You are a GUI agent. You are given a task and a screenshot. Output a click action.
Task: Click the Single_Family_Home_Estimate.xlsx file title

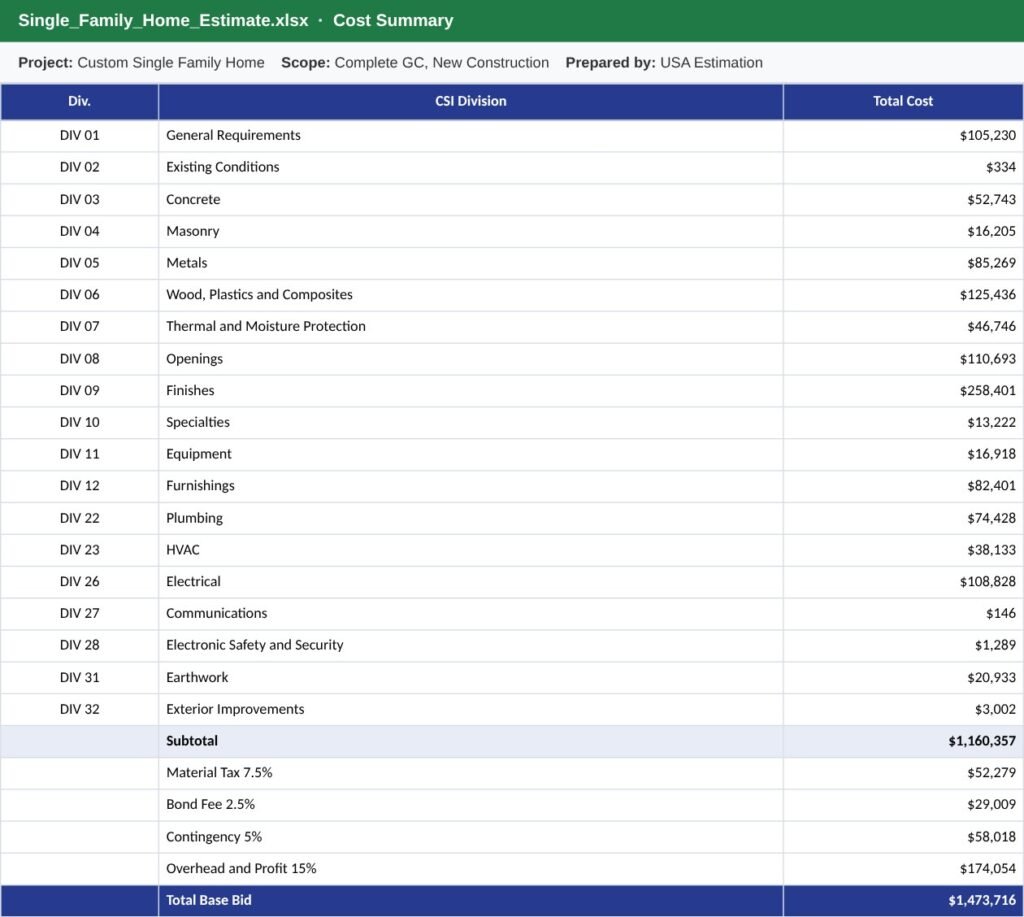click(x=163, y=20)
